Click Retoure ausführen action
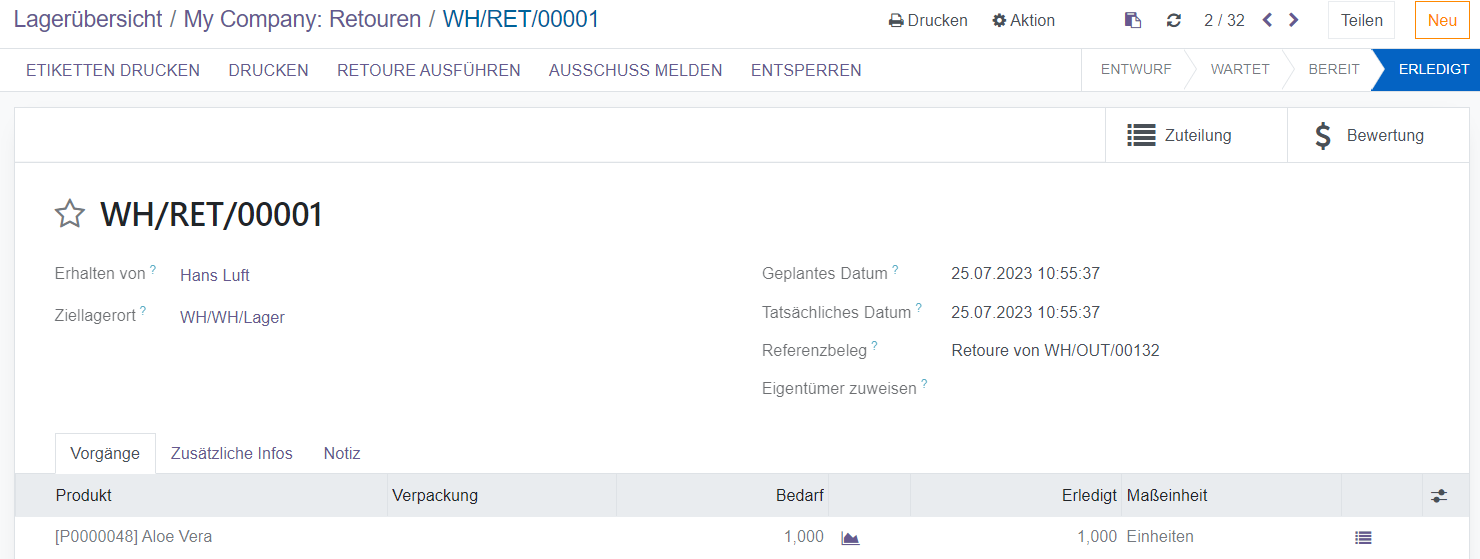This screenshot has width=1480, height=559. (428, 70)
